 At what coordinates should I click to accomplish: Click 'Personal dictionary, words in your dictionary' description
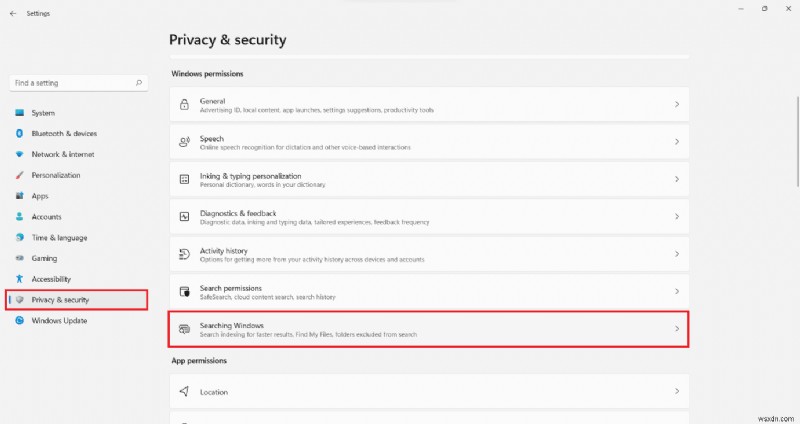click(x=262, y=185)
